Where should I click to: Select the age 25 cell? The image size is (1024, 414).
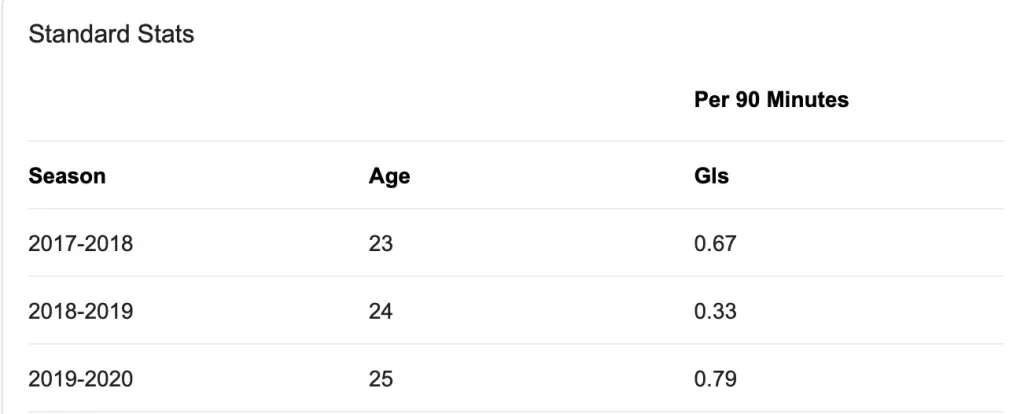click(381, 379)
